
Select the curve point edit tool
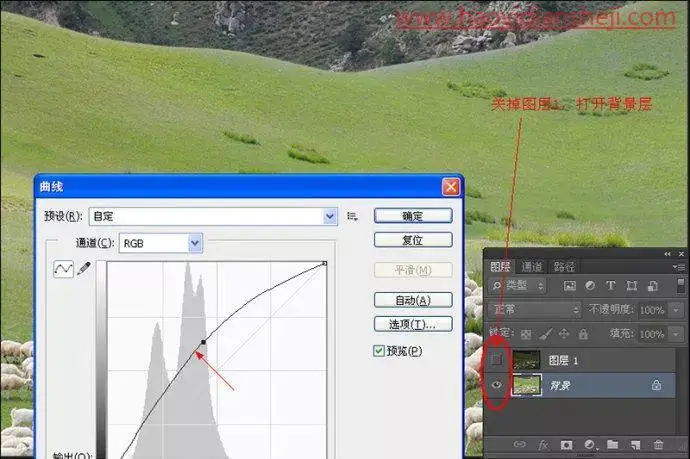tap(63, 268)
